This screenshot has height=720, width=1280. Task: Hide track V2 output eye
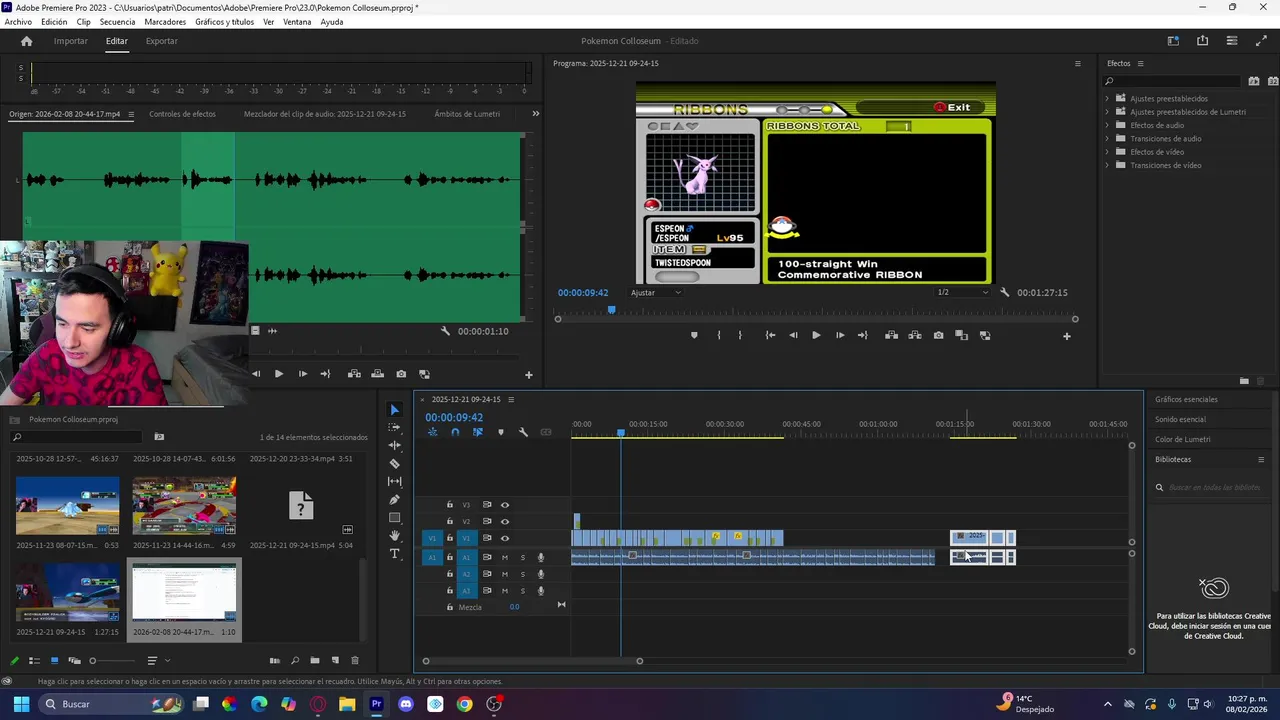504,521
